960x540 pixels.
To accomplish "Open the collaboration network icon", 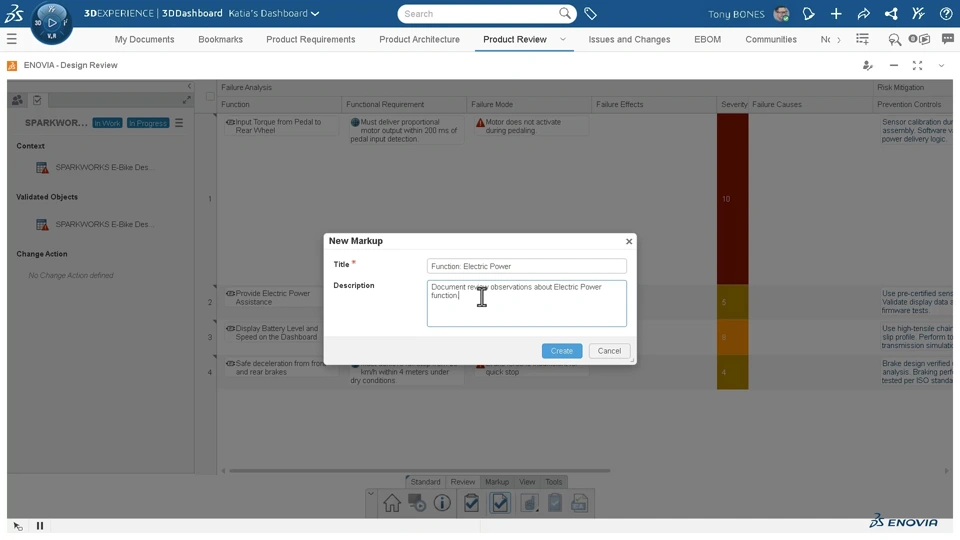I will (x=891, y=13).
